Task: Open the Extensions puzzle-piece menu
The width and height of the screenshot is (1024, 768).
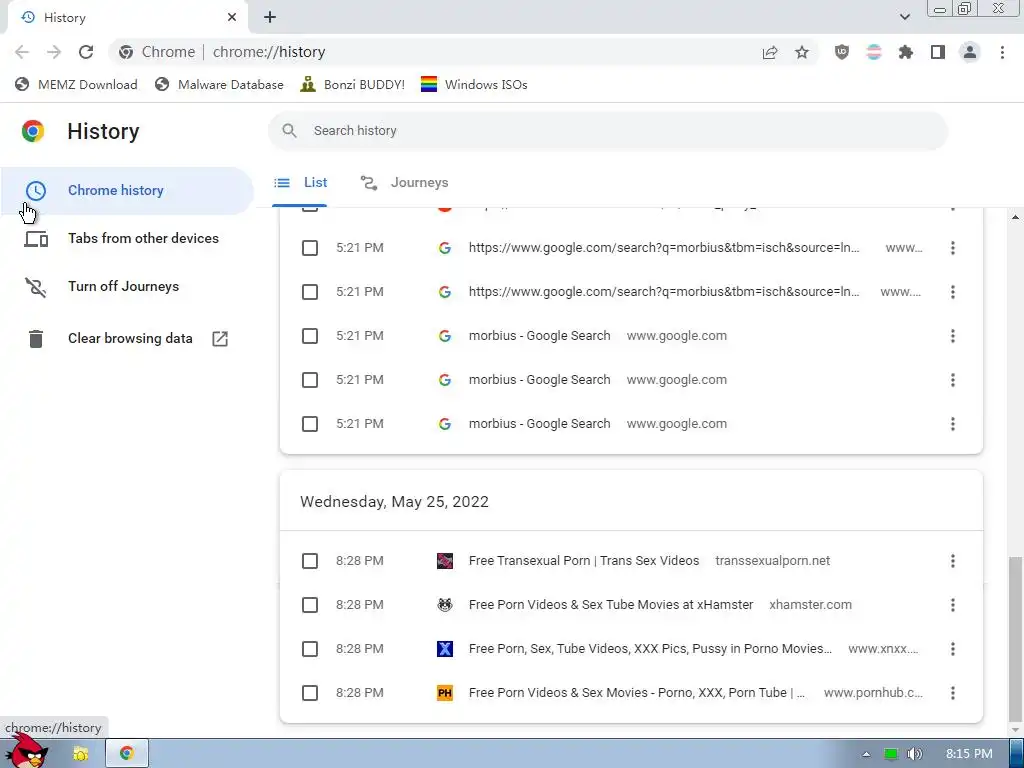Action: click(906, 52)
